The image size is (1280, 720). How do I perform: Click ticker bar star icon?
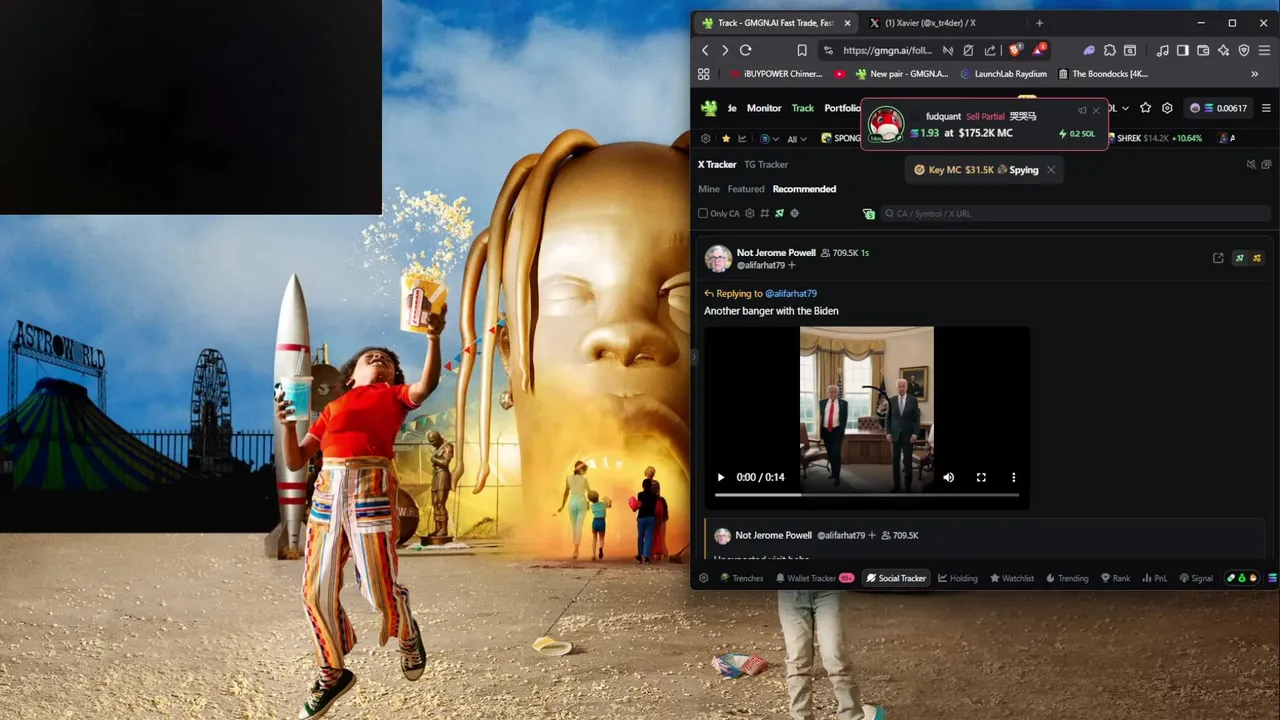click(727, 138)
